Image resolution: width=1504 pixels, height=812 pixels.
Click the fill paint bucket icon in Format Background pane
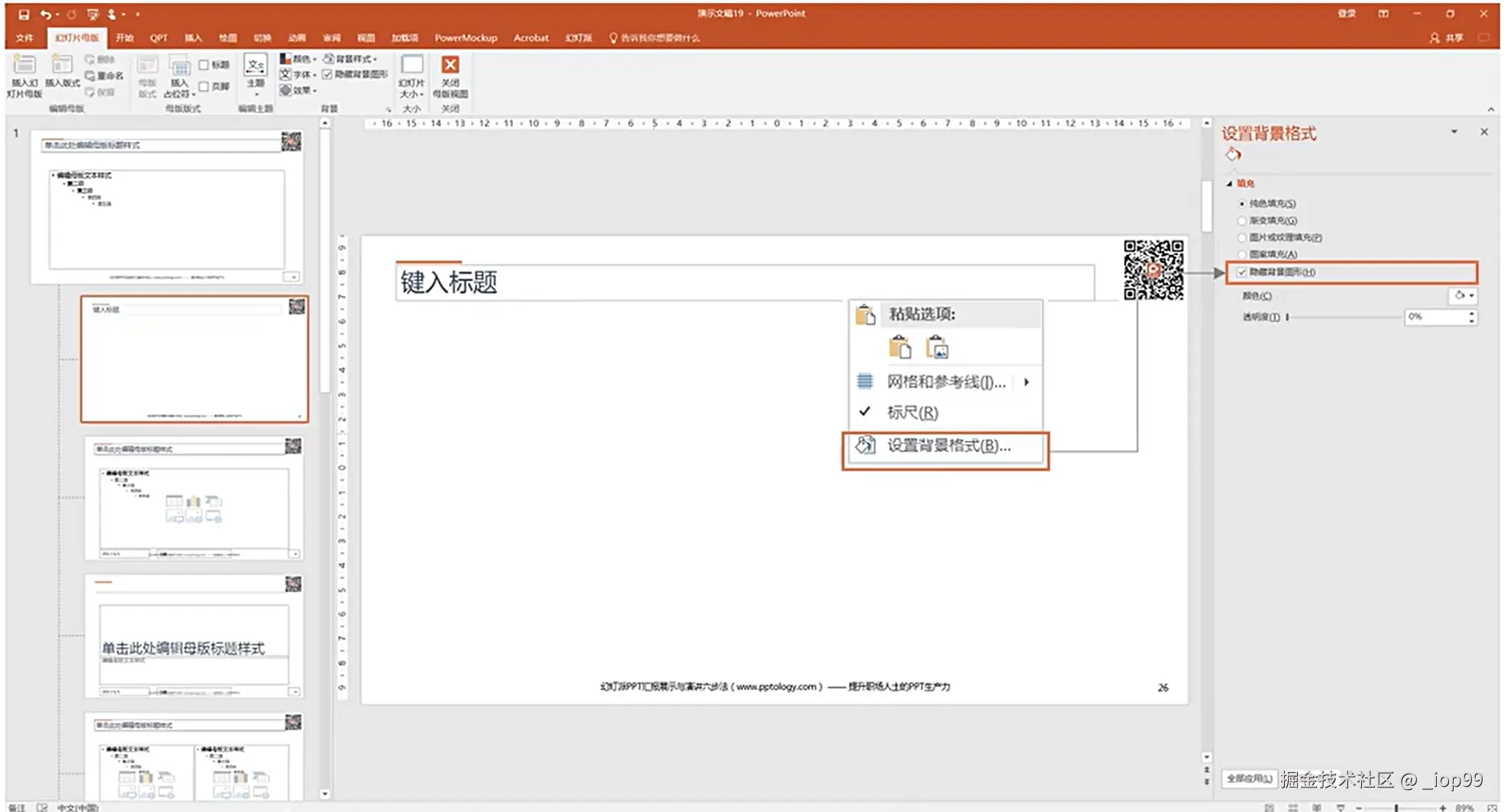point(1233,154)
